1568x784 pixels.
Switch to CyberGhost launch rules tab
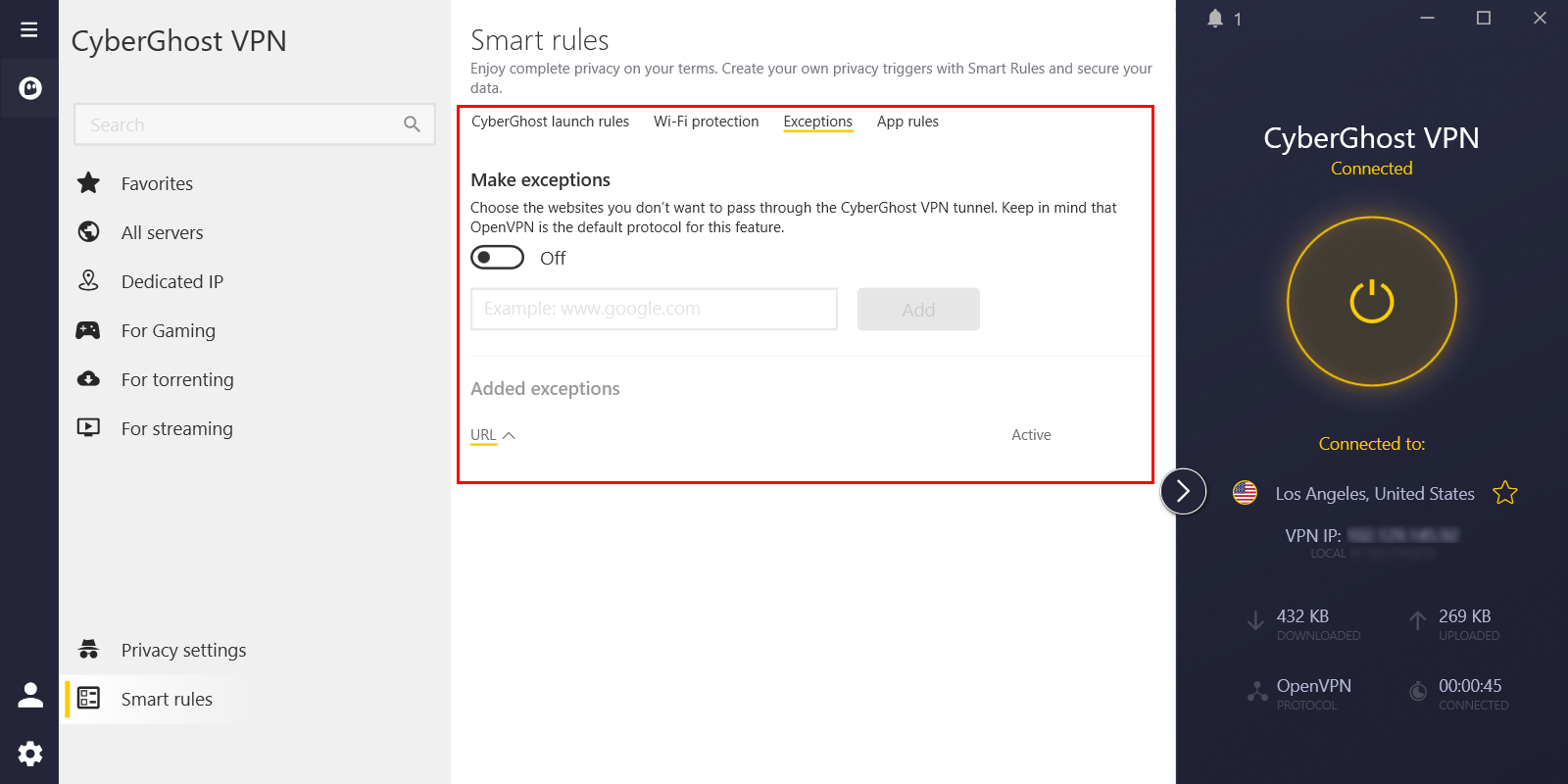(x=550, y=122)
